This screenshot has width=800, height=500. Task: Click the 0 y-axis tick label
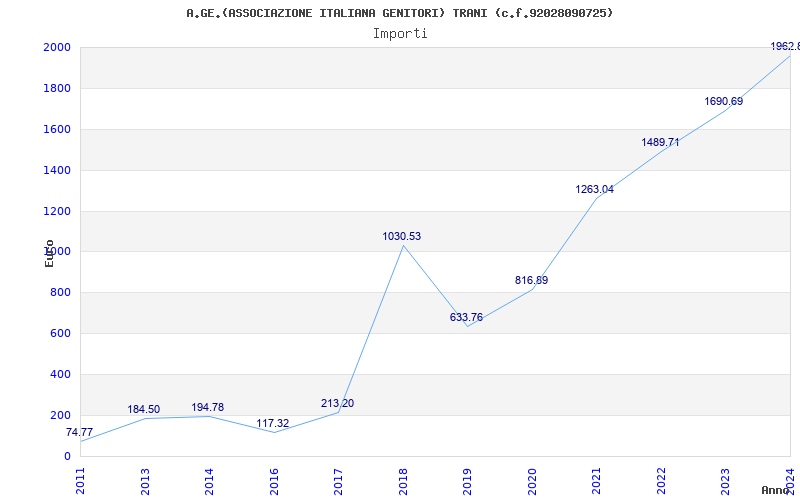click(67, 457)
